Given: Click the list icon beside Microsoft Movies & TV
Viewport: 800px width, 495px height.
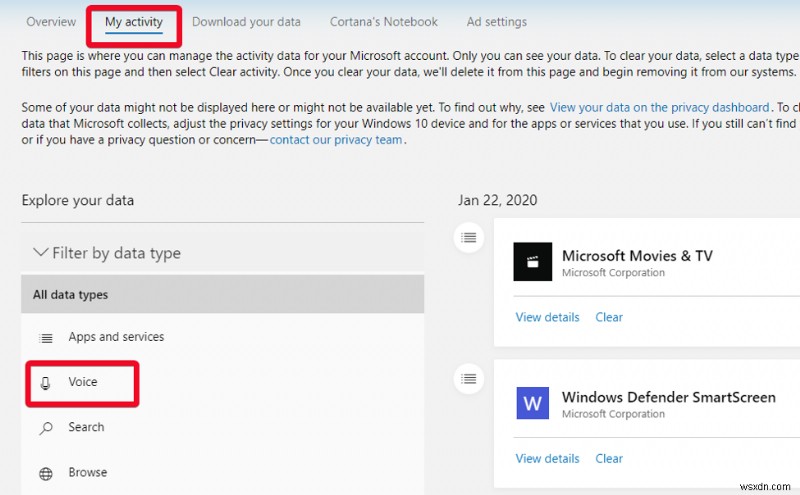Looking at the screenshot, I should click(x=467, y=237).
